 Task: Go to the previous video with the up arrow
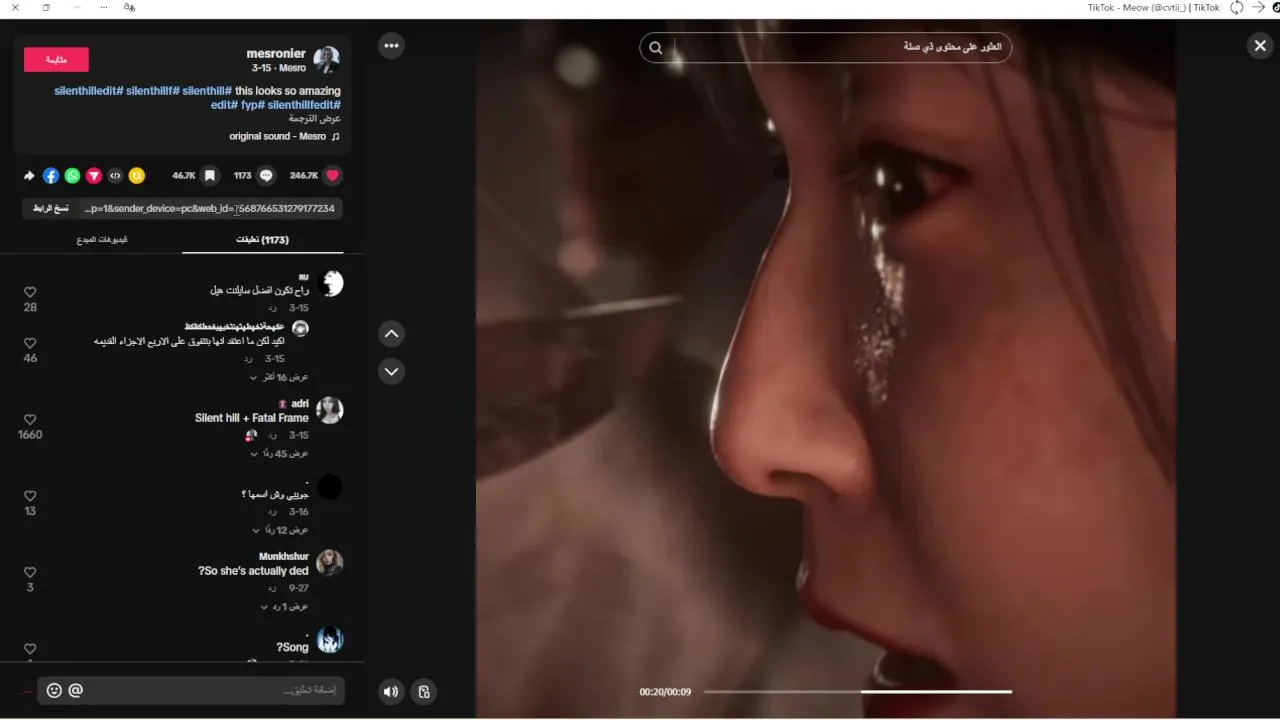pyautogui.click(x=391, y=334)
